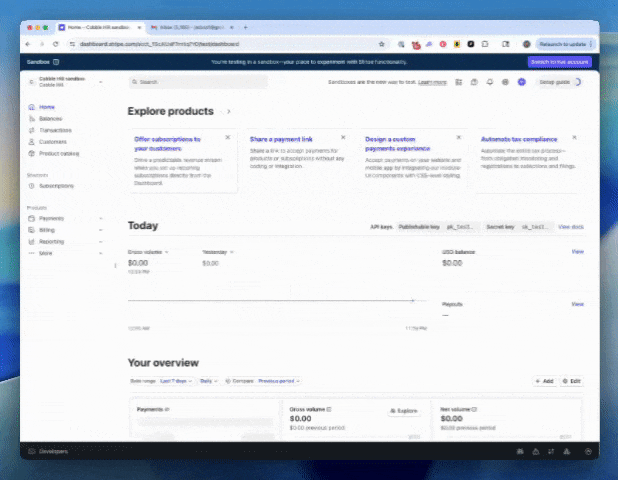Bookmark page with star icon in address bar
This screenshot has height=480, width=618.
[382, 44]
